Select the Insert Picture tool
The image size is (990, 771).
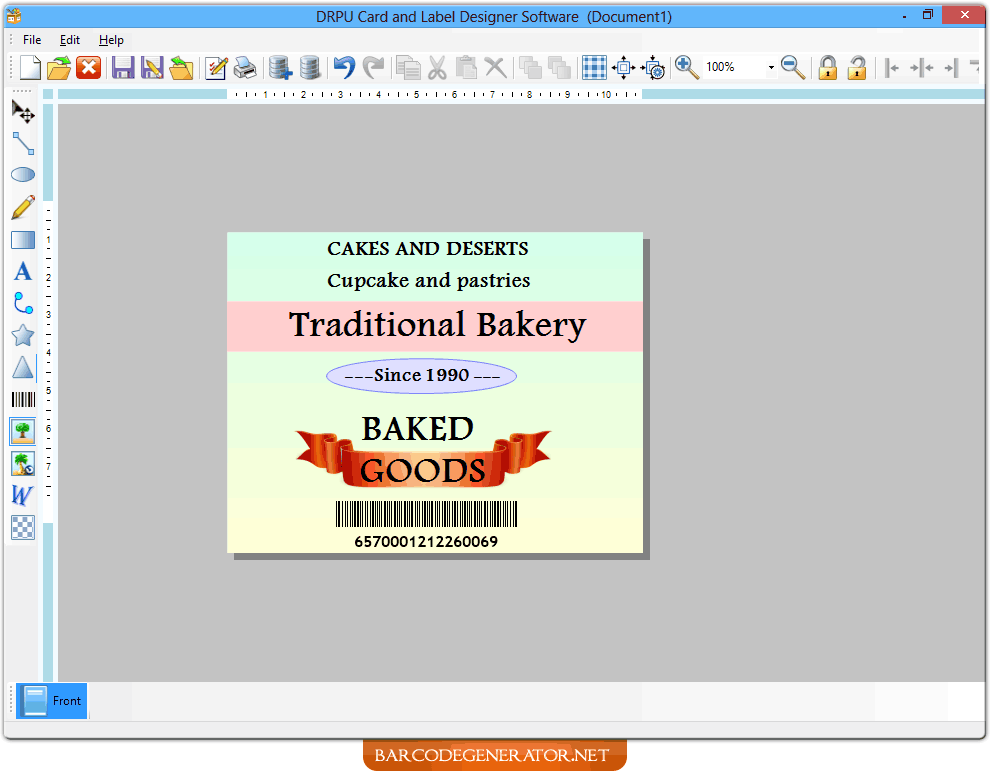[23, 432]
